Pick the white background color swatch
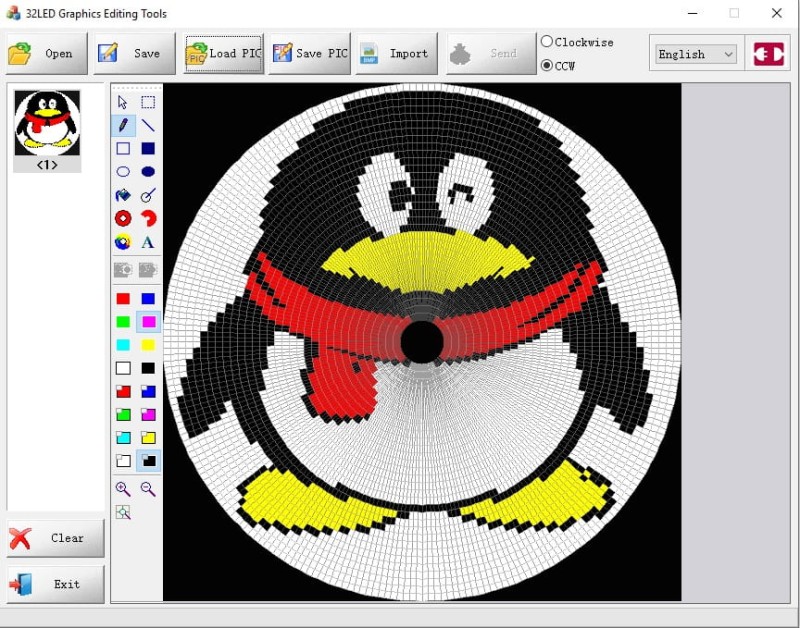The image size is (800, 628). pos(123,461)
